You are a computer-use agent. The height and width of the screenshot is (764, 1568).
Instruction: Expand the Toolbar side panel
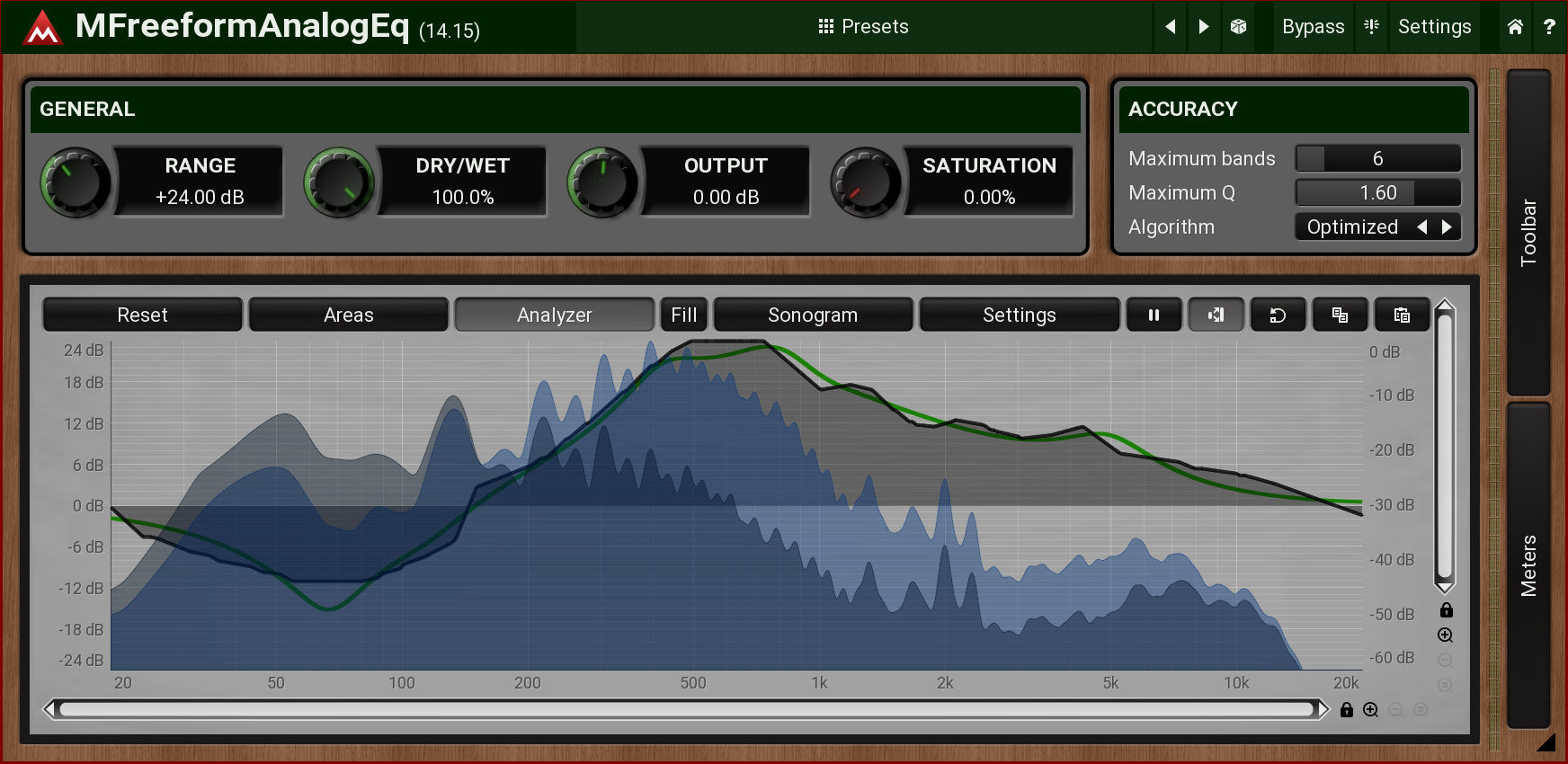point(1528,232)
